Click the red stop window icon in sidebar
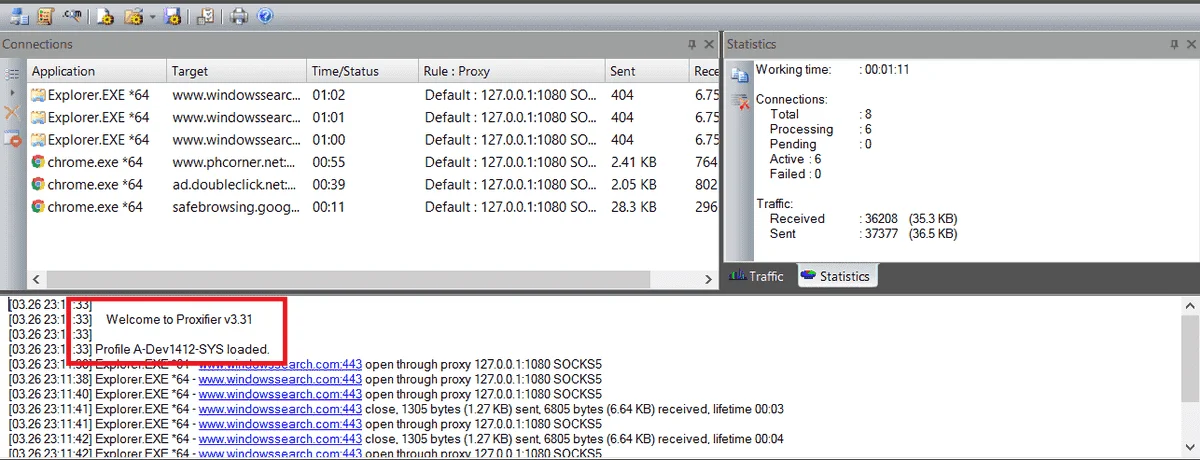The image size is (1200, 460). click(13, 138)
